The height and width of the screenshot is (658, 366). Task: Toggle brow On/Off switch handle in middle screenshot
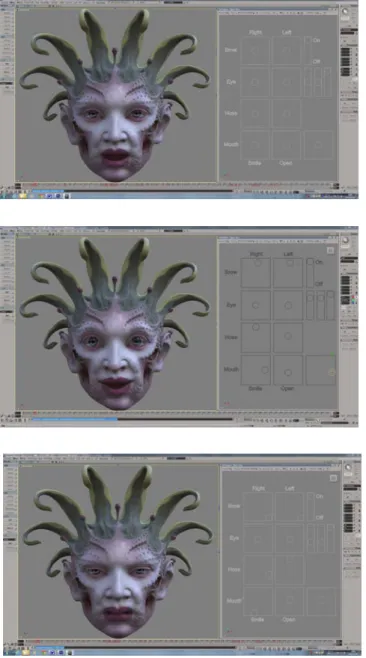pyautogui.click(x=310, y=262)
